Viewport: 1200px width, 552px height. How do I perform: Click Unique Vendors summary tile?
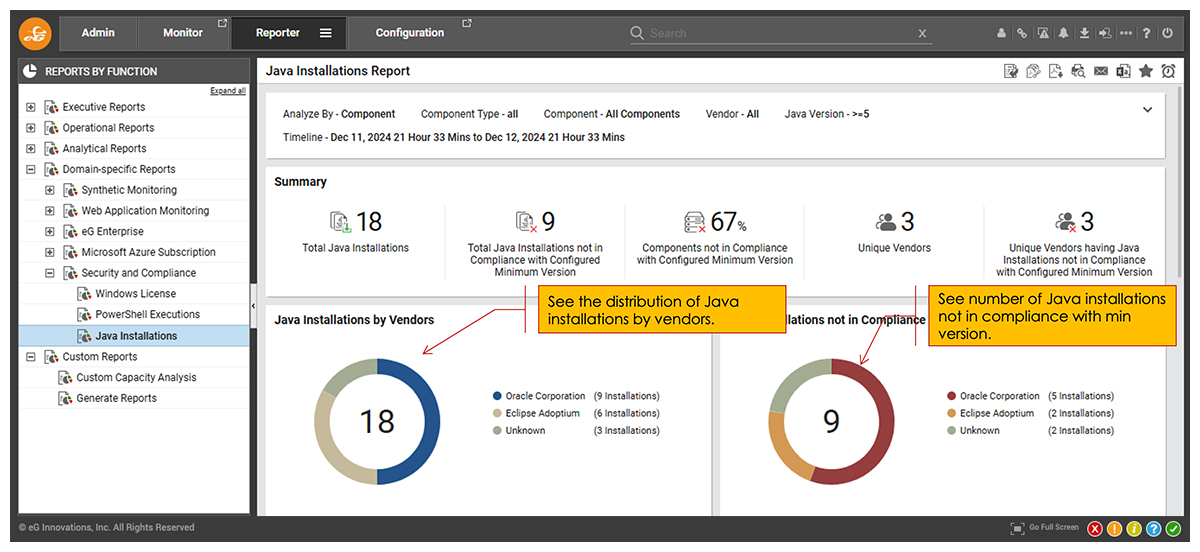tap(894, 232)
